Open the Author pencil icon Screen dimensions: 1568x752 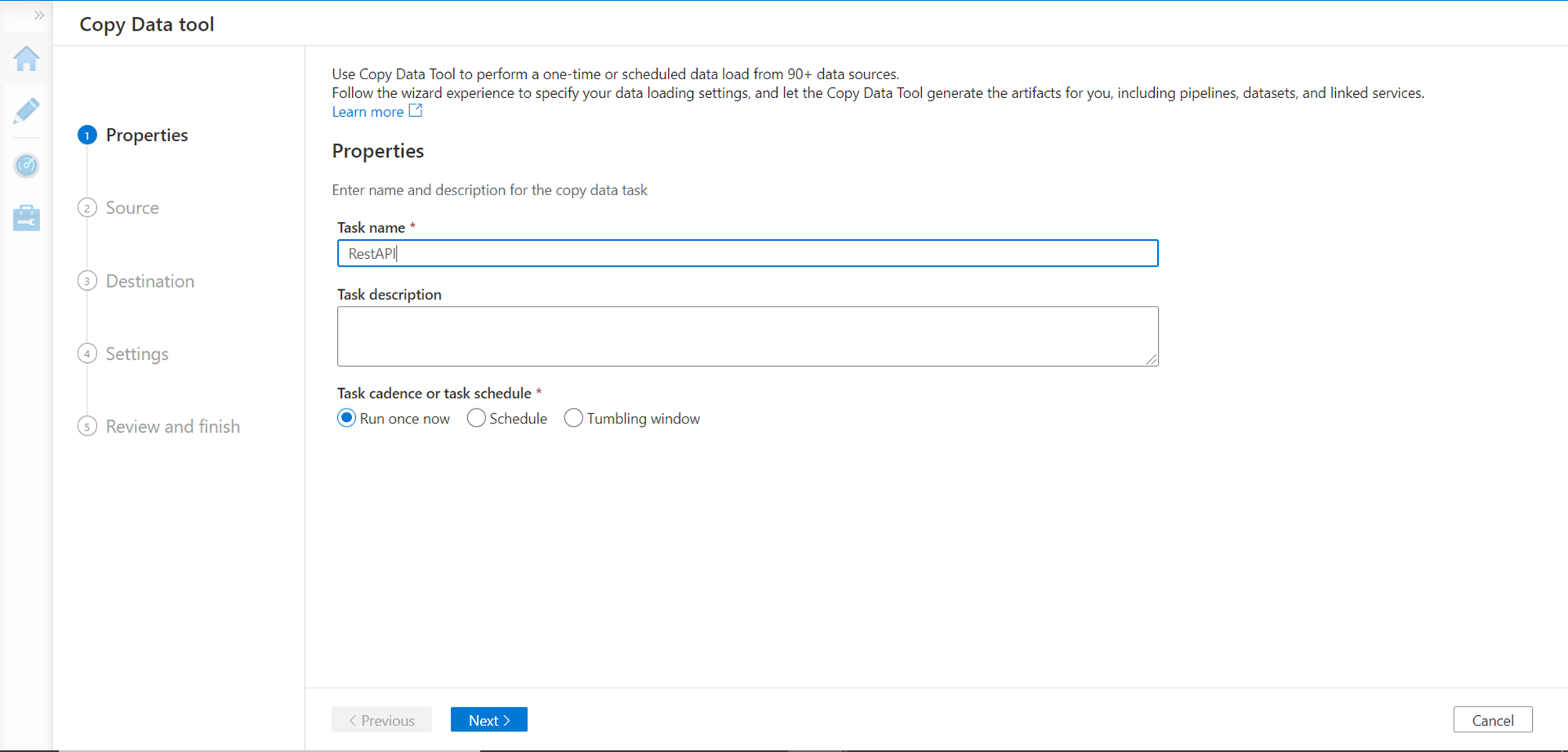(27, 111)
